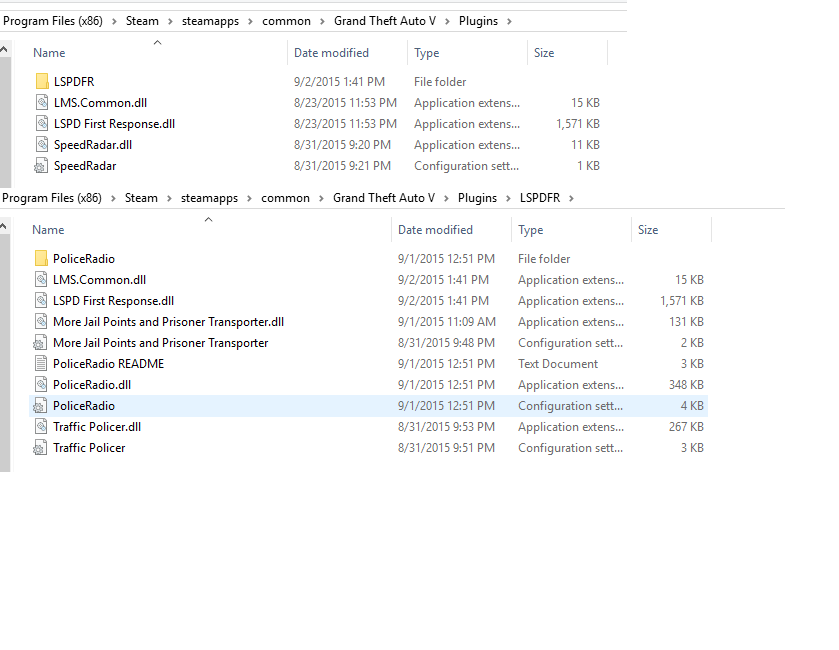
Task: Select More Jail Points configuration settings icon
Action: (40, 343)
